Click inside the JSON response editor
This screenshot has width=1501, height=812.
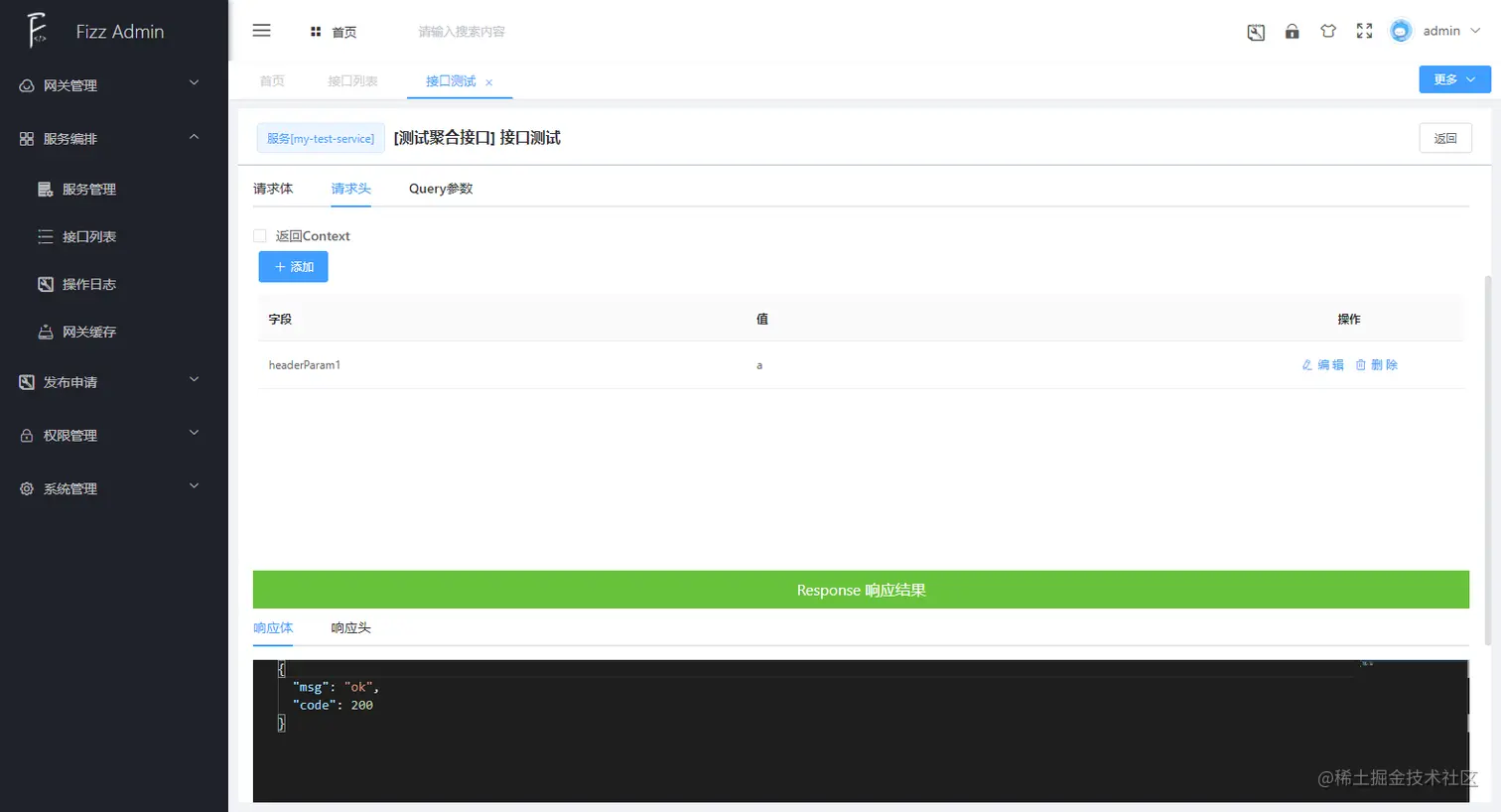pyautogui.click(x=861, y=731)
